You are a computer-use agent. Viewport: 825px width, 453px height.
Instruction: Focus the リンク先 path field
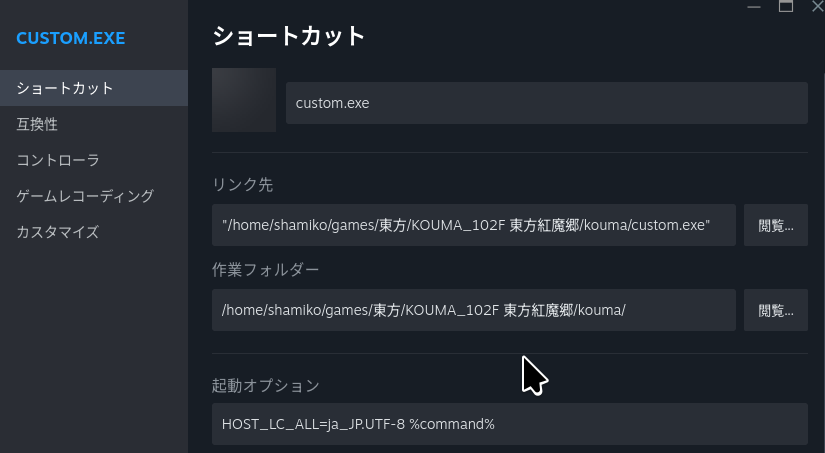point(474,225)
